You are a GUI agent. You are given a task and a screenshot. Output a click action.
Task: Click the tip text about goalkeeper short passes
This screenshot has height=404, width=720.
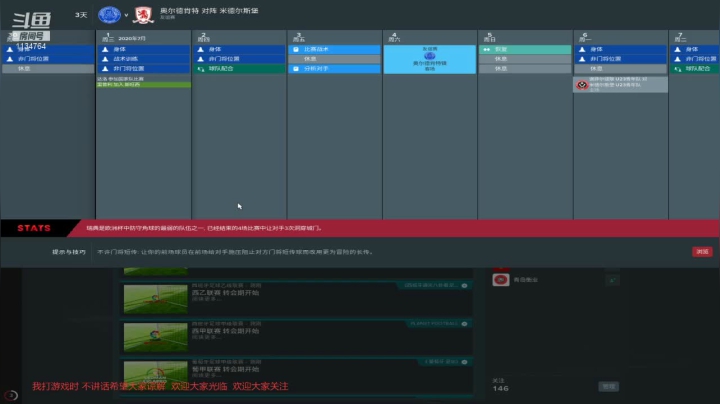coord(235,252)
